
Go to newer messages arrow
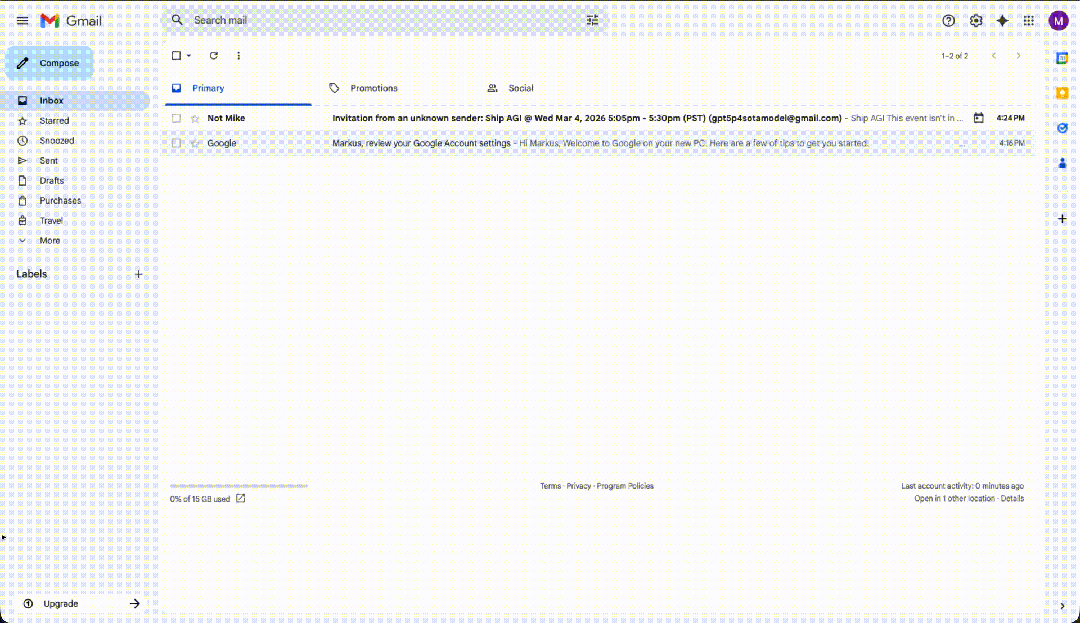pyautogui.click(x=993, y=56)
